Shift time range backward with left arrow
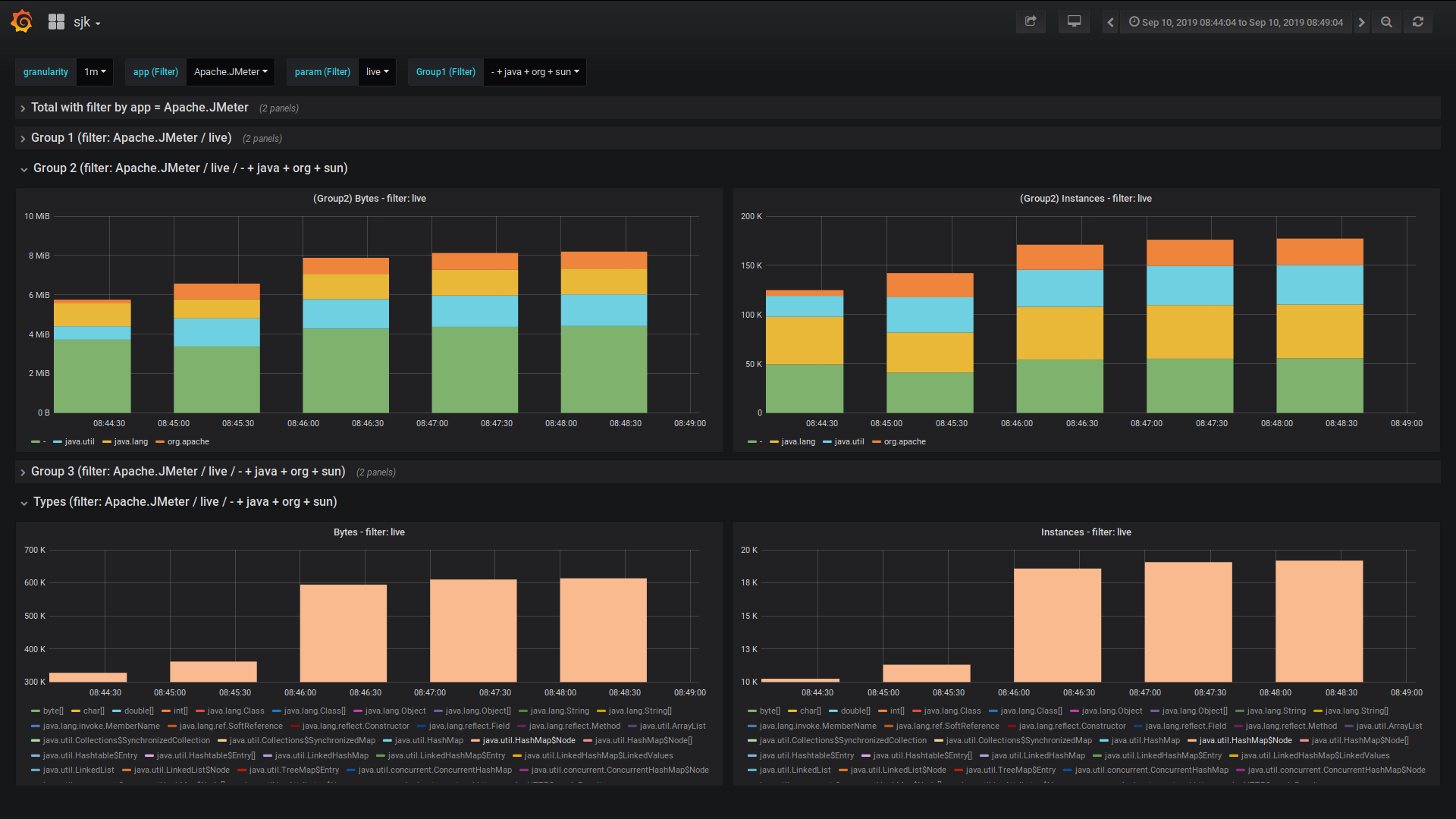 tap(1110, 22)
